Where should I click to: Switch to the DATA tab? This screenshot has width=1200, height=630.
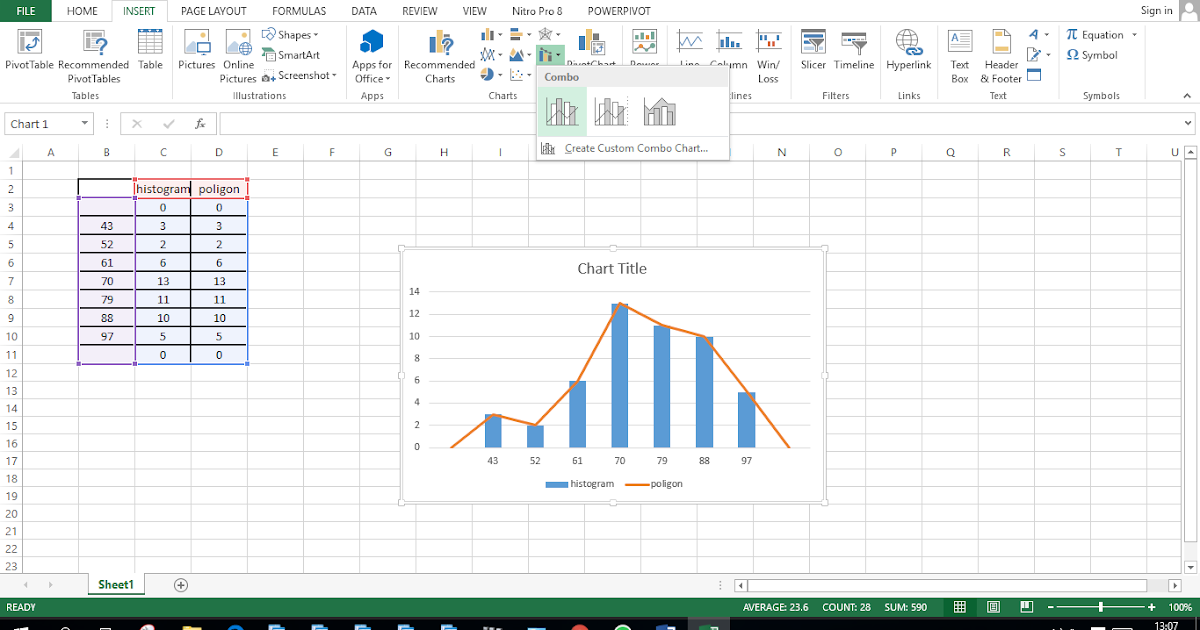point(364,11)
